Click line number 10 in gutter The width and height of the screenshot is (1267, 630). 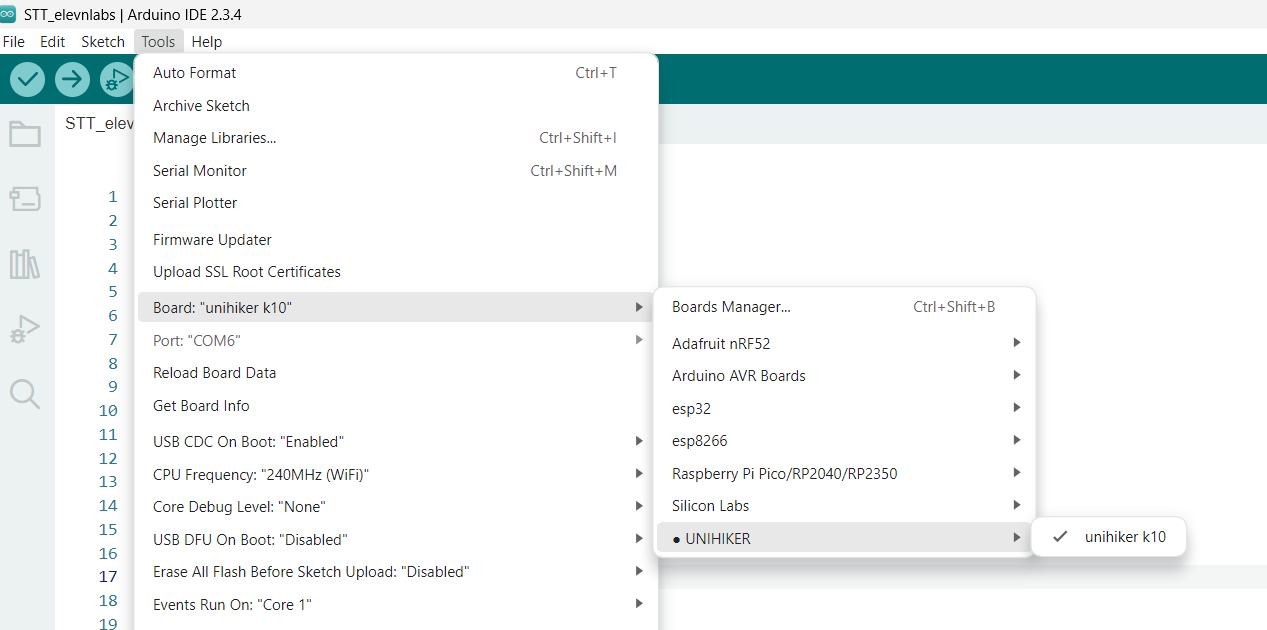click(x=108, y=411)
